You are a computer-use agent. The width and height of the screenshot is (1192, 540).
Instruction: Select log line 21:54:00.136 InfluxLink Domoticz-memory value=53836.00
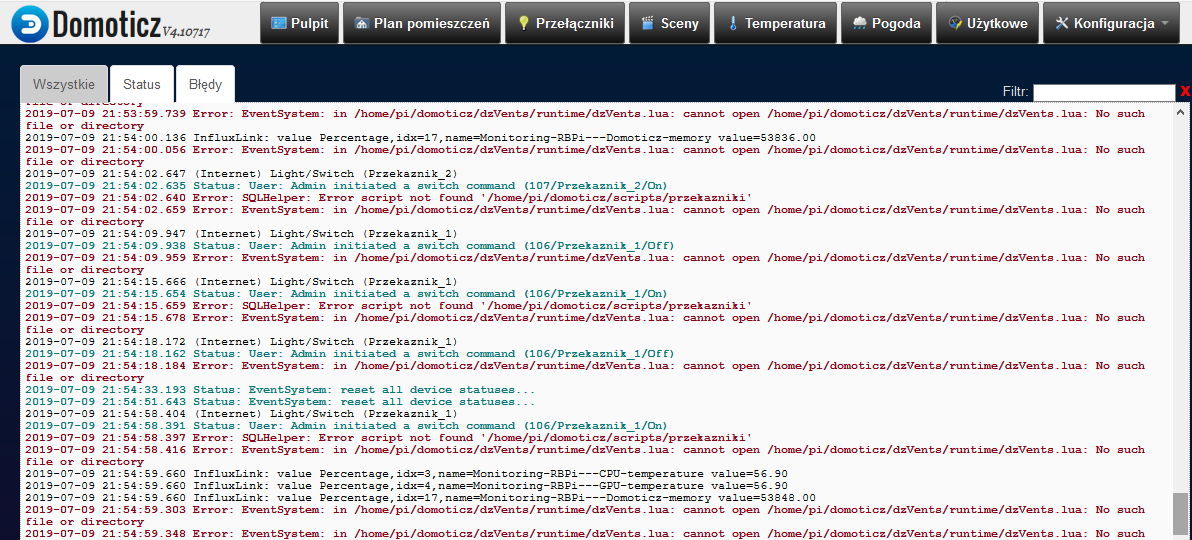[x=420, y=138]
